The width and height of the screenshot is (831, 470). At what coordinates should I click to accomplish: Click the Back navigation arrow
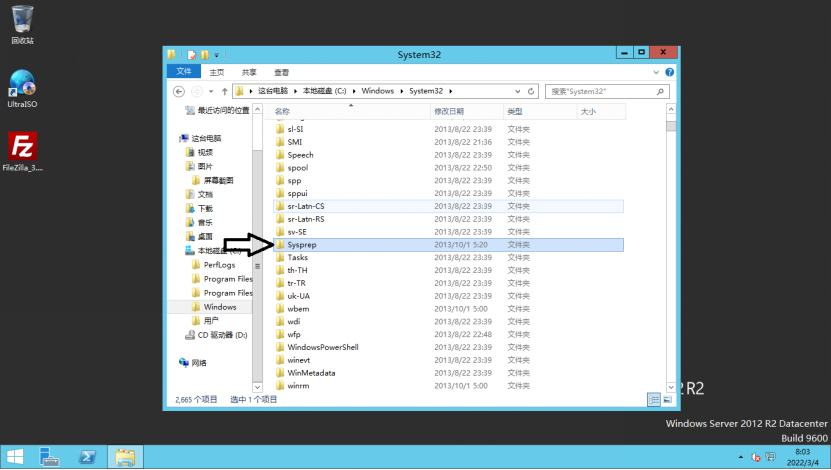tap(179, 91)
